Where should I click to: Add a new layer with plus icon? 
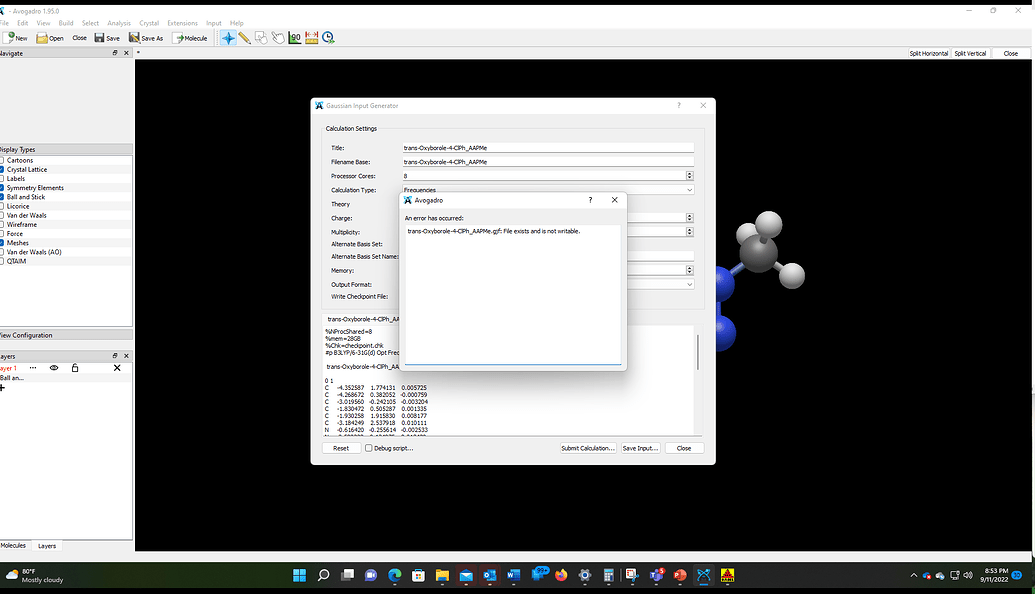(x=3, y=388)
